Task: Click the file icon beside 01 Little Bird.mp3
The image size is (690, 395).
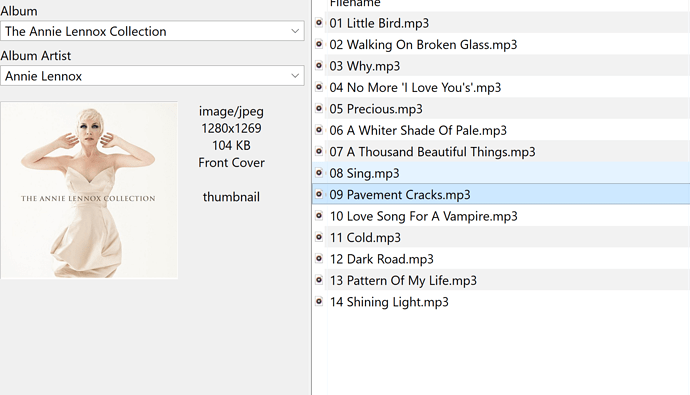Action: pos(319,22)
